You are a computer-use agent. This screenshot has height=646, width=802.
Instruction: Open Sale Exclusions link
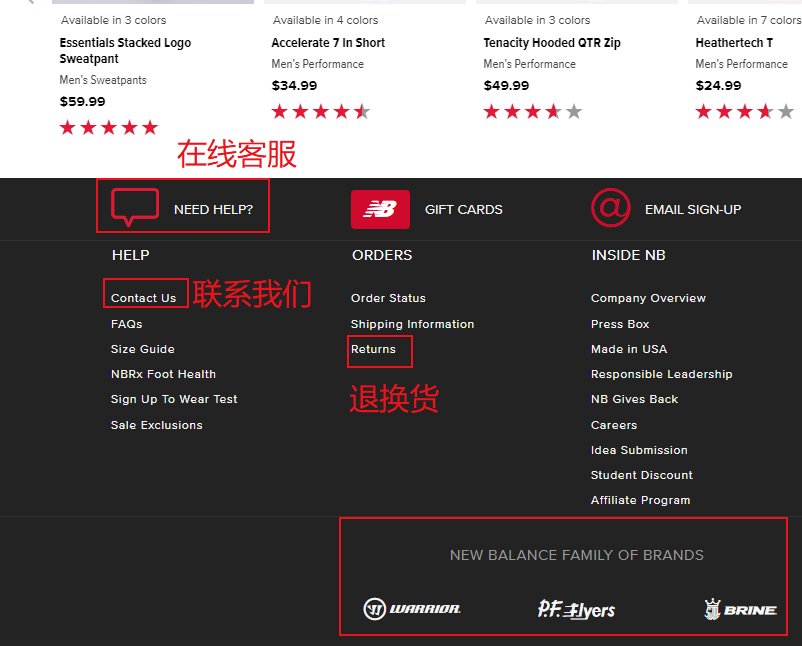pyautogui.click(x=157, y=425)
